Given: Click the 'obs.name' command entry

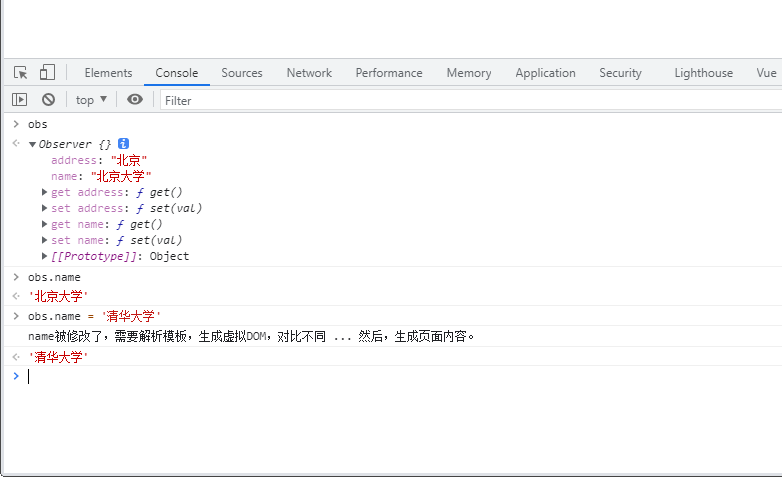Looking at the screenshot, I should click(54, 277).
